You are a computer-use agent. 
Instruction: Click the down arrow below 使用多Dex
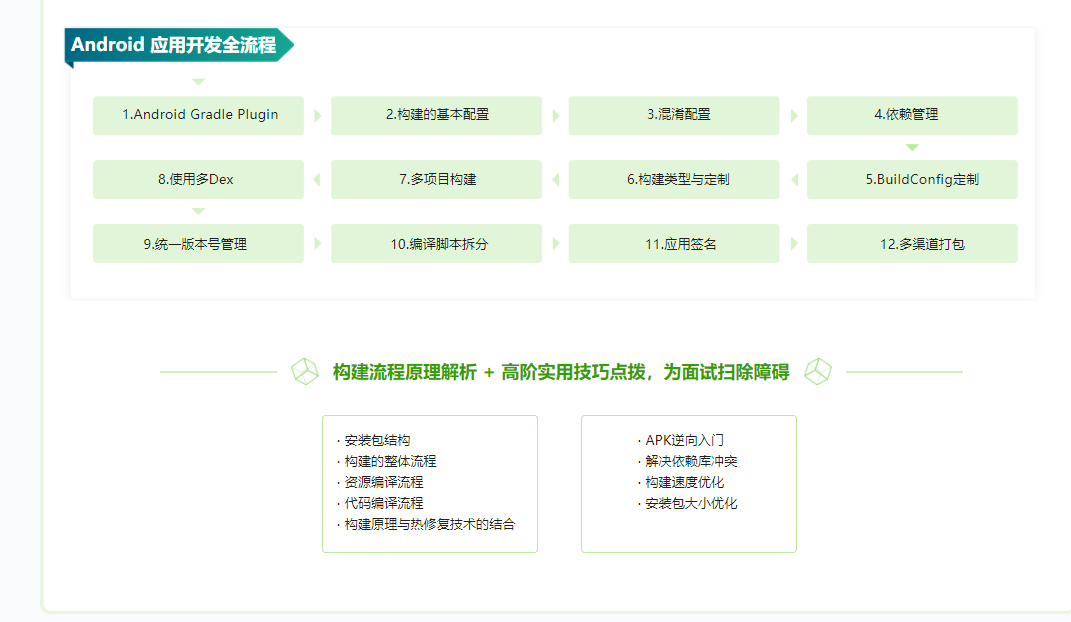point(198,211)
